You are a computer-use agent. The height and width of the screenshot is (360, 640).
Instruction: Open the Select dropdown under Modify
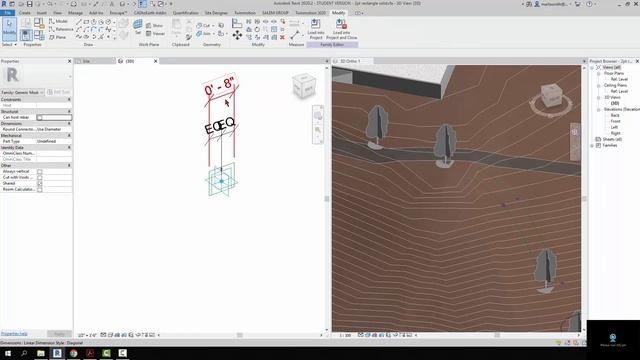coord(9,44)
